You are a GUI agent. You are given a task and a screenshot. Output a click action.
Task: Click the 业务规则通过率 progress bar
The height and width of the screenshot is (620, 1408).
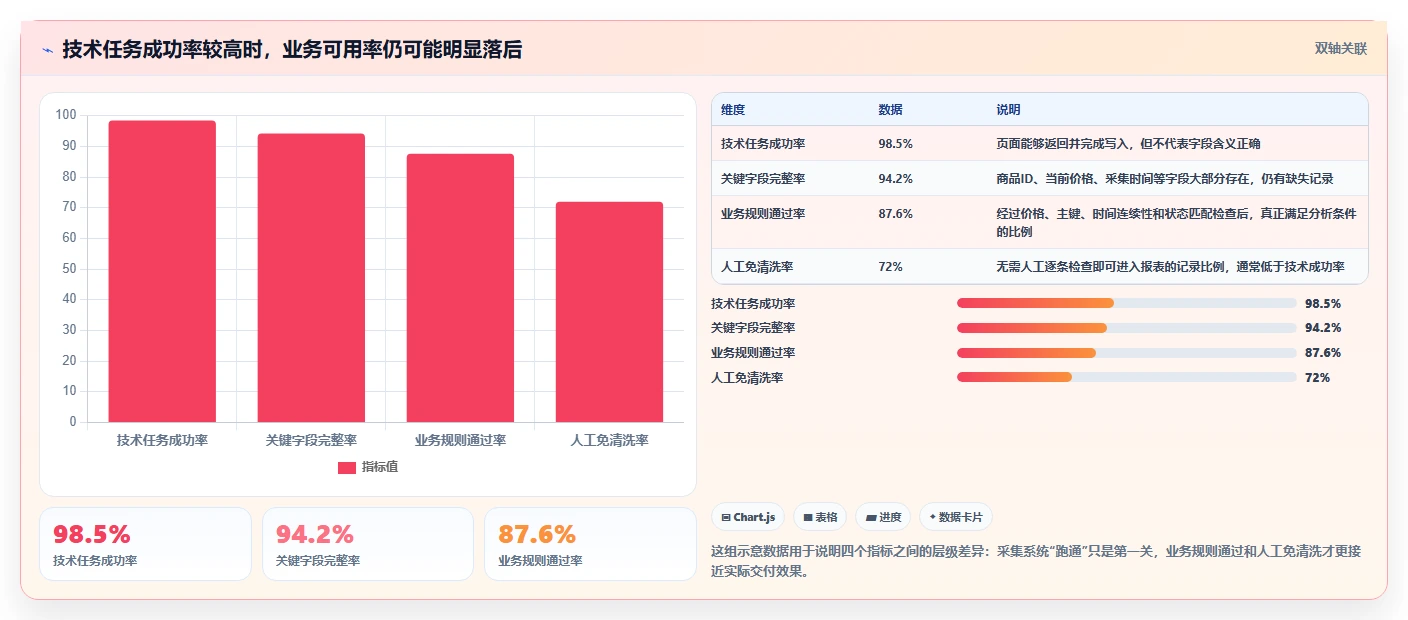coord(1126,352)
